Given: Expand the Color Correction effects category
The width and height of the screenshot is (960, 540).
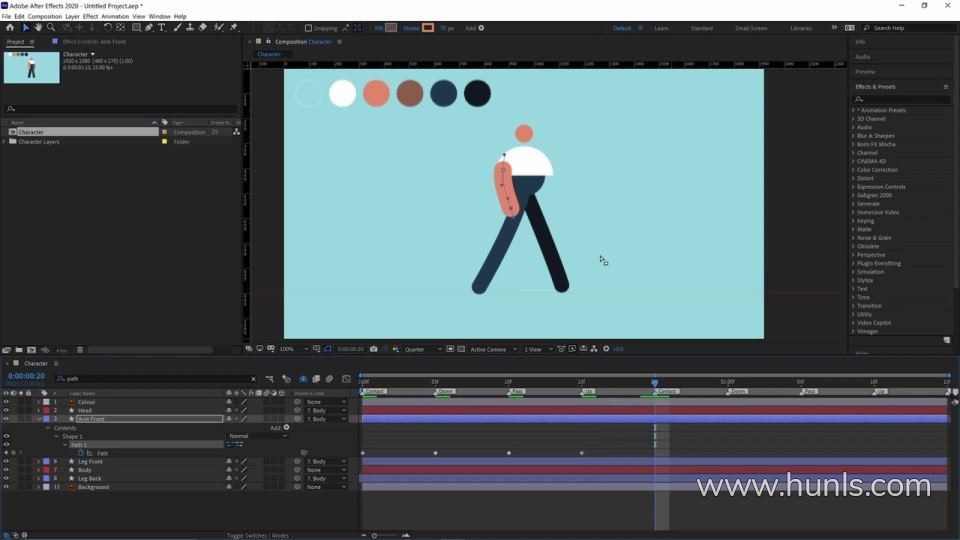Looking at the screenshot, I should click(x=853, y=170).
